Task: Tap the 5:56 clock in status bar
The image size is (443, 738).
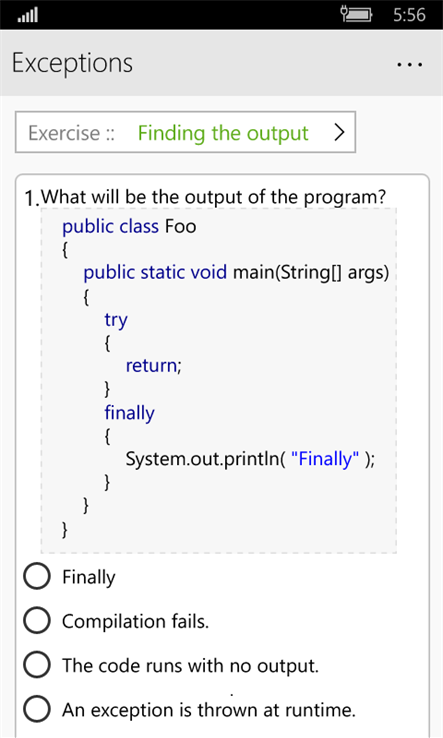Action: [409, 15]
